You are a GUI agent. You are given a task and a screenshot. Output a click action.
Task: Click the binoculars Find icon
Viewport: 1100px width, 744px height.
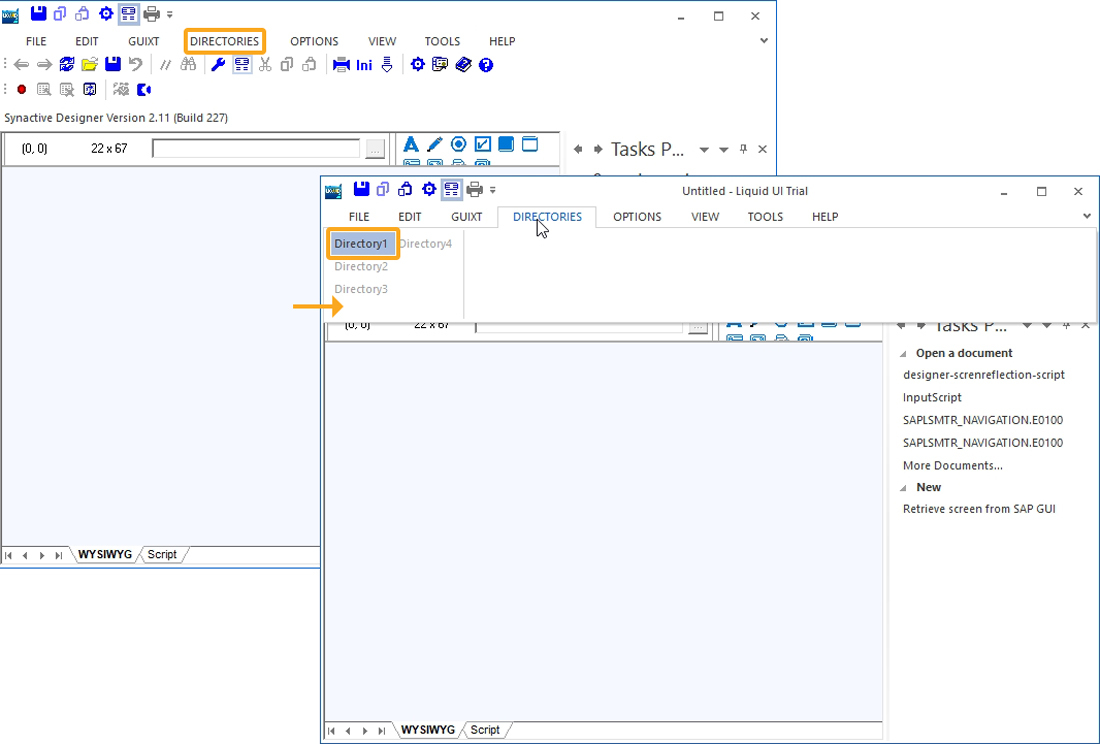(x=187, y=65)
